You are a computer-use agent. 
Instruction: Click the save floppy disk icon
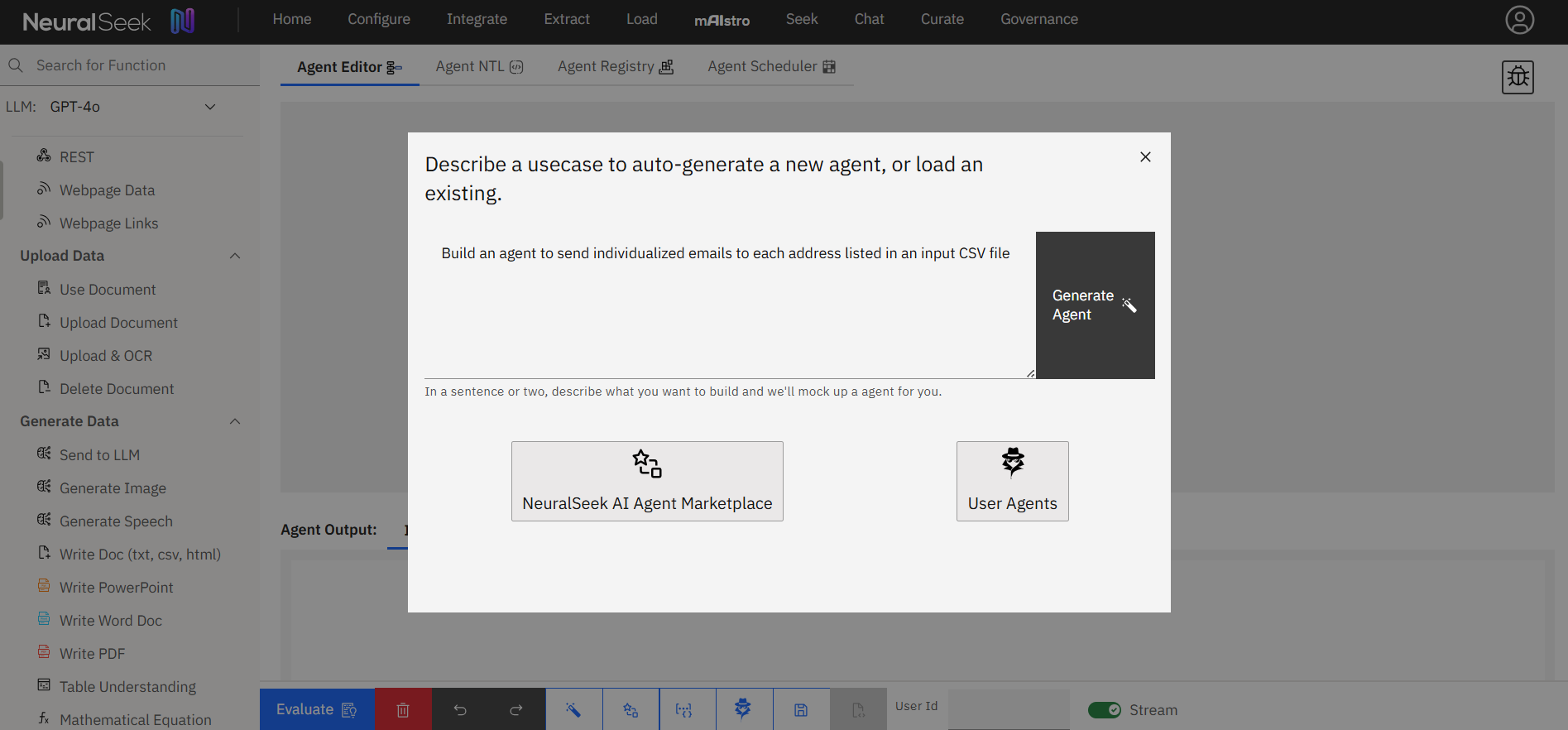801,709
